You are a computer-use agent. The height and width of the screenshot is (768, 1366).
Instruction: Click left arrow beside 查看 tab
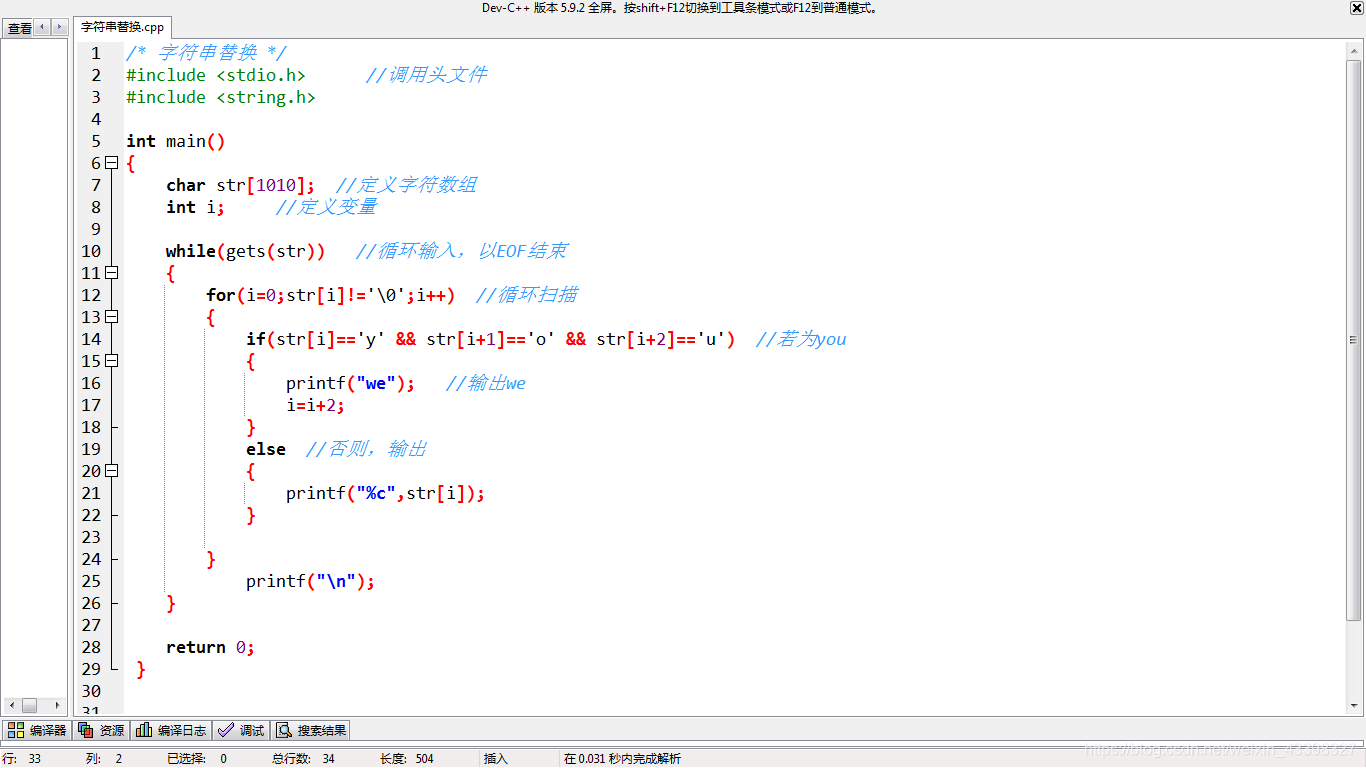point(43,27)
